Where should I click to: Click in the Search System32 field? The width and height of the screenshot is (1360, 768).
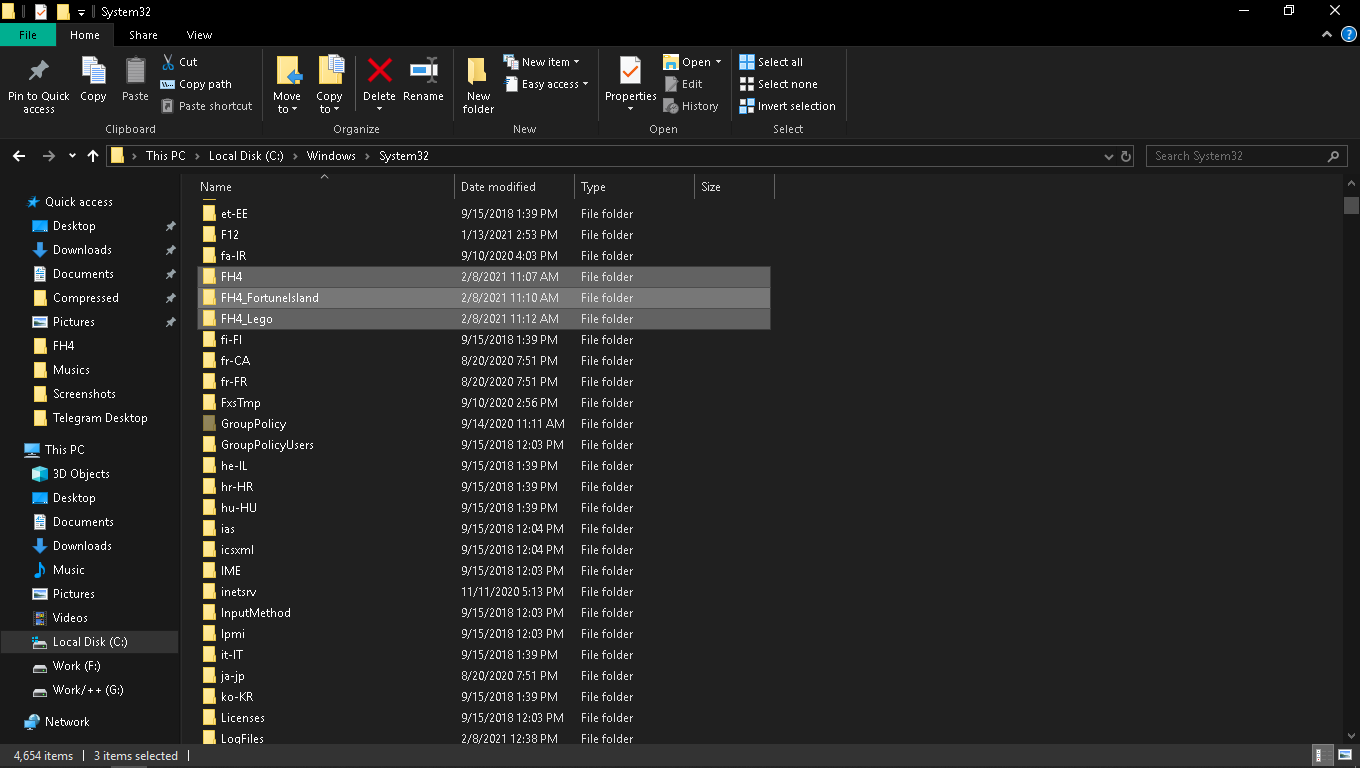coord(1238,156)
